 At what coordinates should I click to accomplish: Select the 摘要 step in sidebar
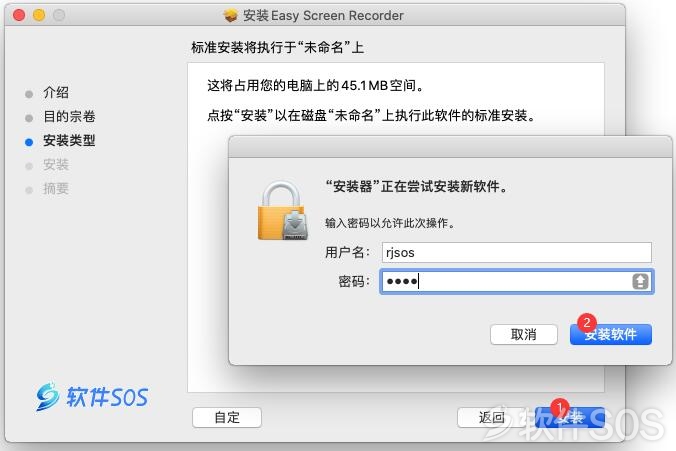coord(56,189)
